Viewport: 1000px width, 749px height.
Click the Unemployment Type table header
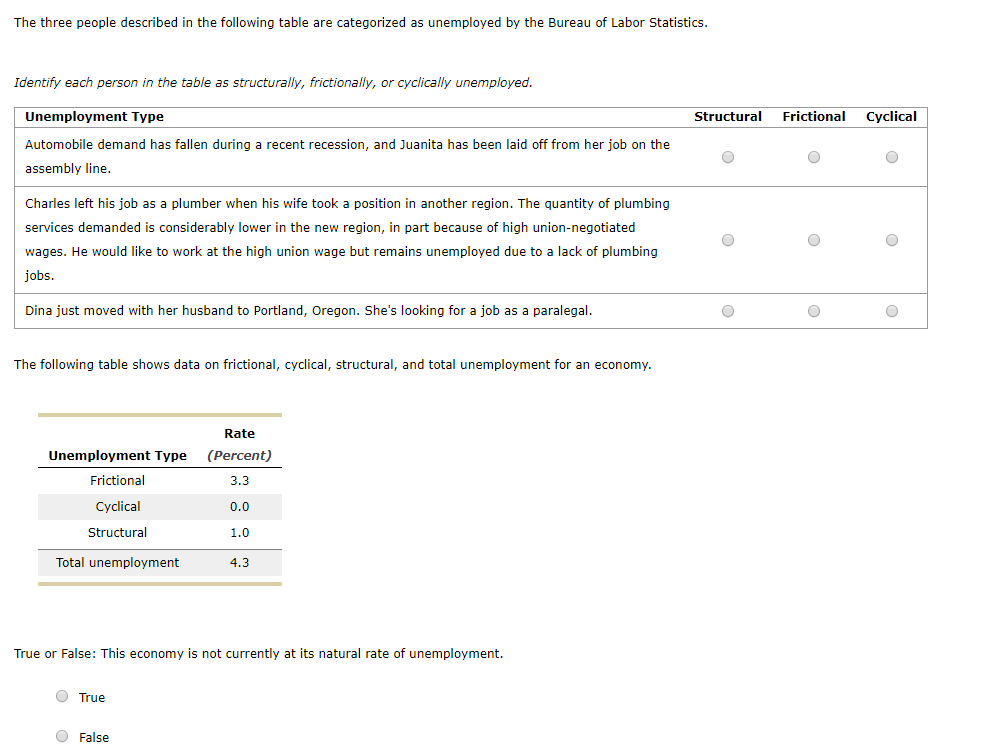[92, 116]
